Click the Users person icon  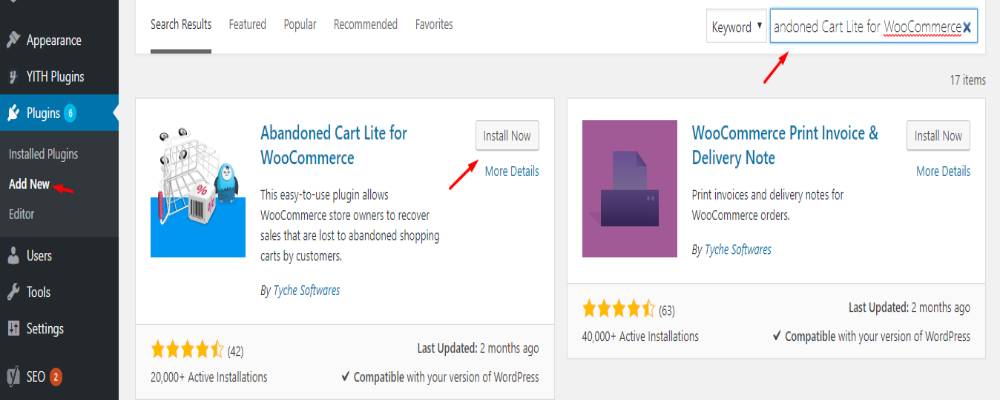click(14, 255)
